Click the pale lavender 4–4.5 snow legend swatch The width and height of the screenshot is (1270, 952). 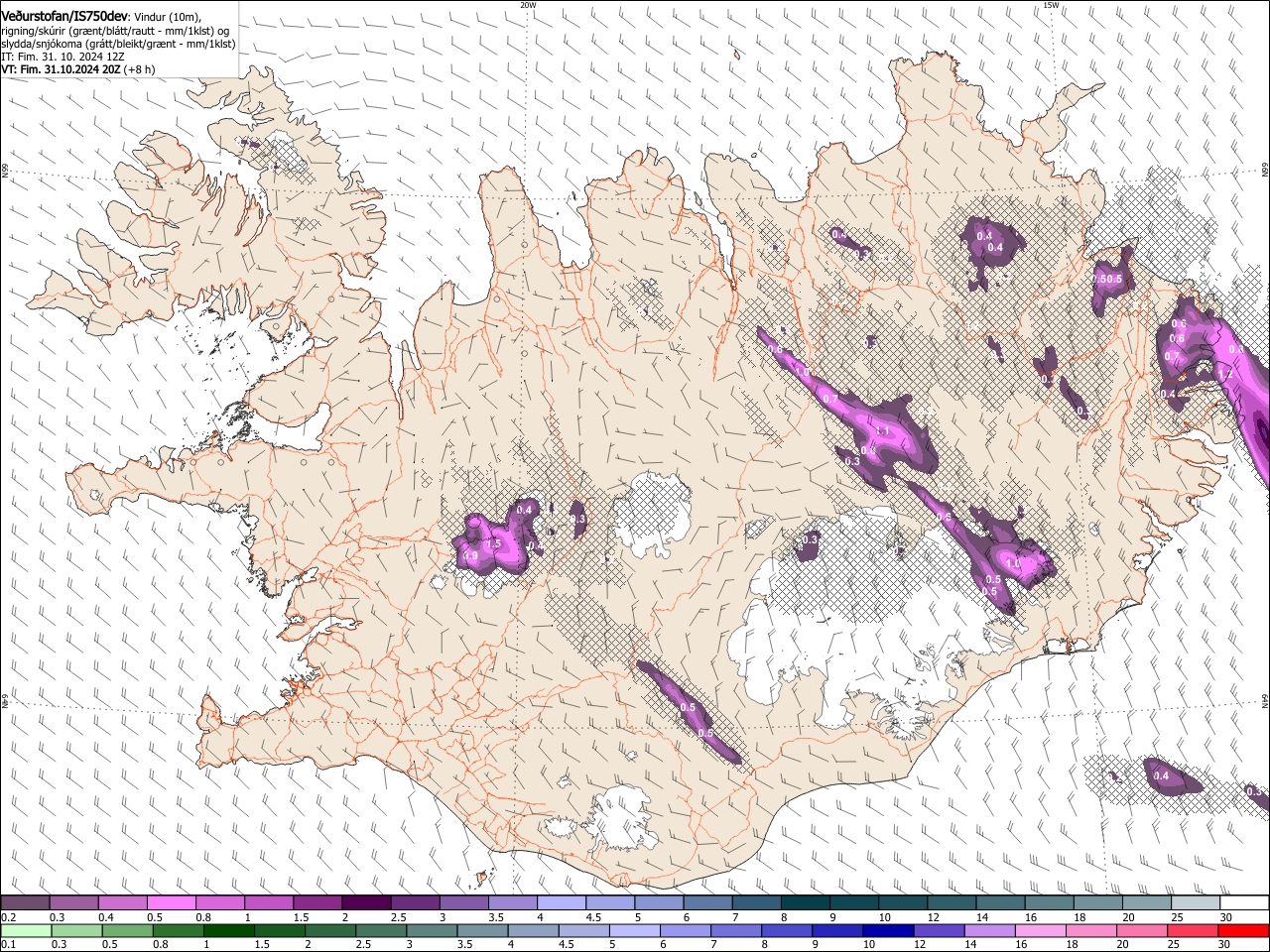pyautogui.click(x=562, y=903)
